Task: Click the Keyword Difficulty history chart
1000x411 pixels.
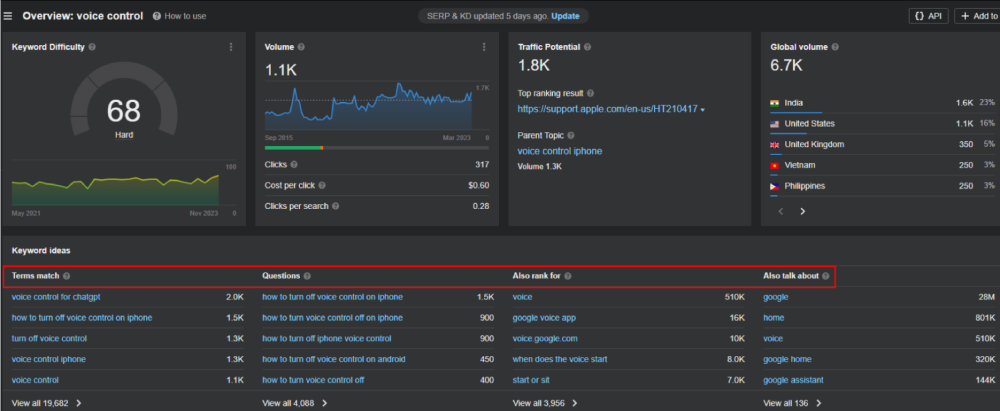Action: [x=115, y=189]
